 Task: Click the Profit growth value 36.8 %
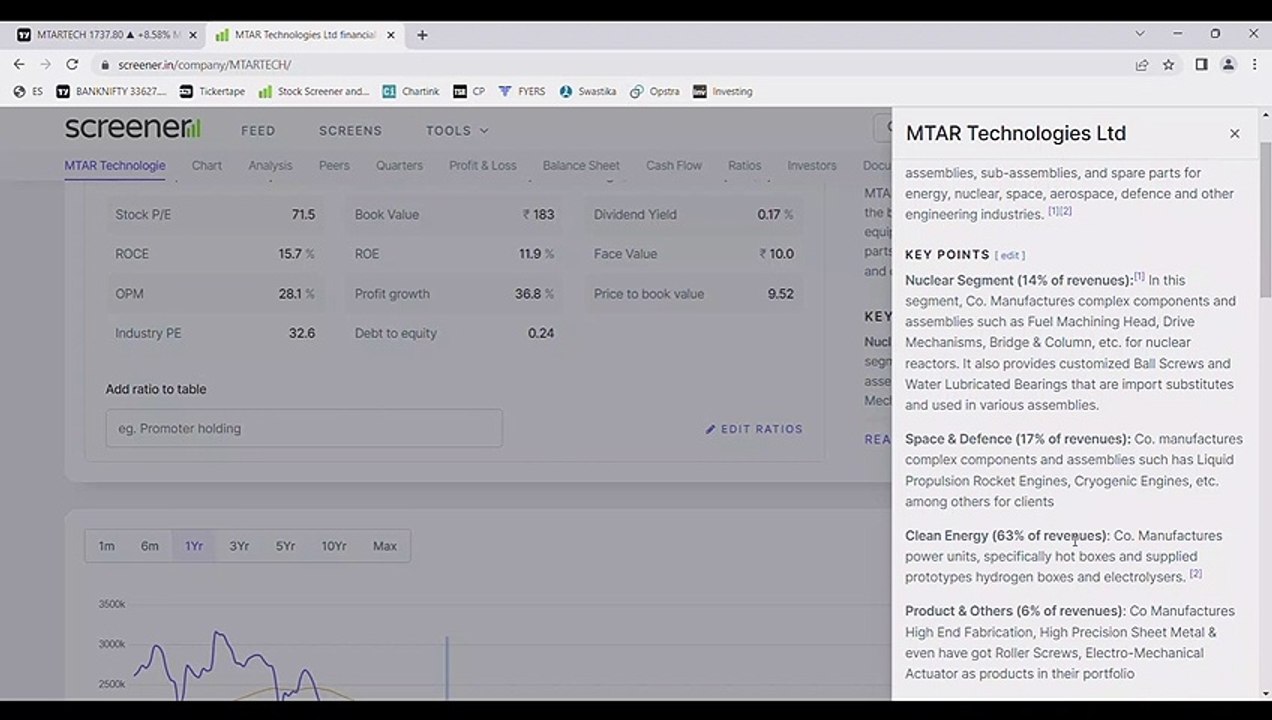point(534,294)
